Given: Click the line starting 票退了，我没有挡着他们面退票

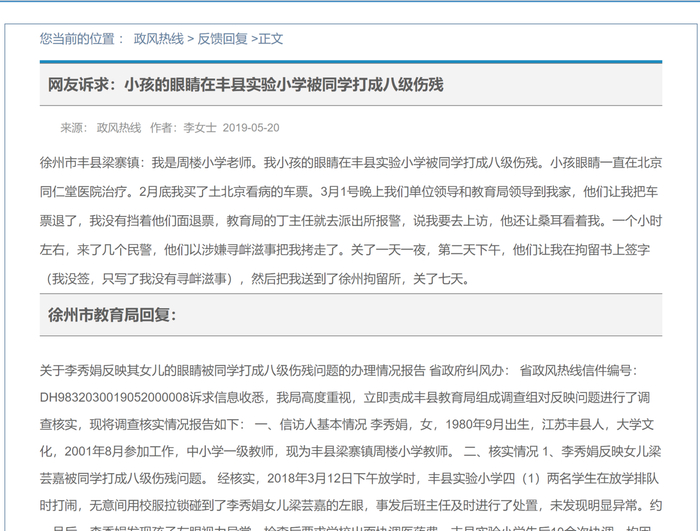Looking at the screenshot, I should [350, 221].
